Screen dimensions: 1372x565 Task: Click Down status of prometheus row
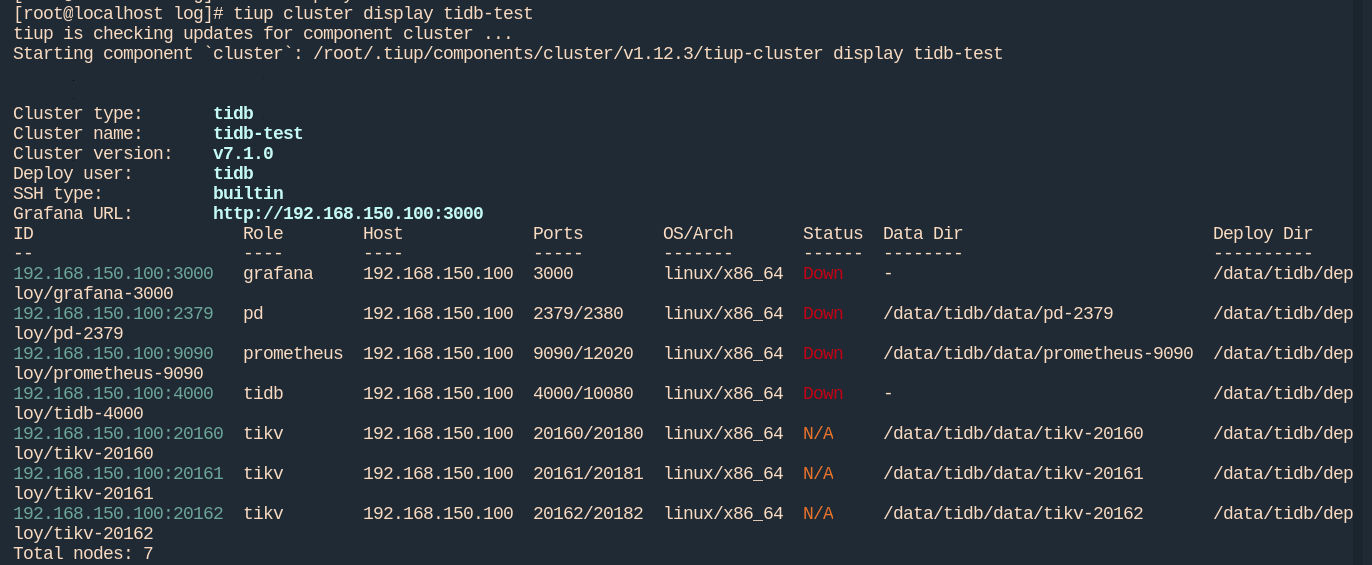[823, 353]
